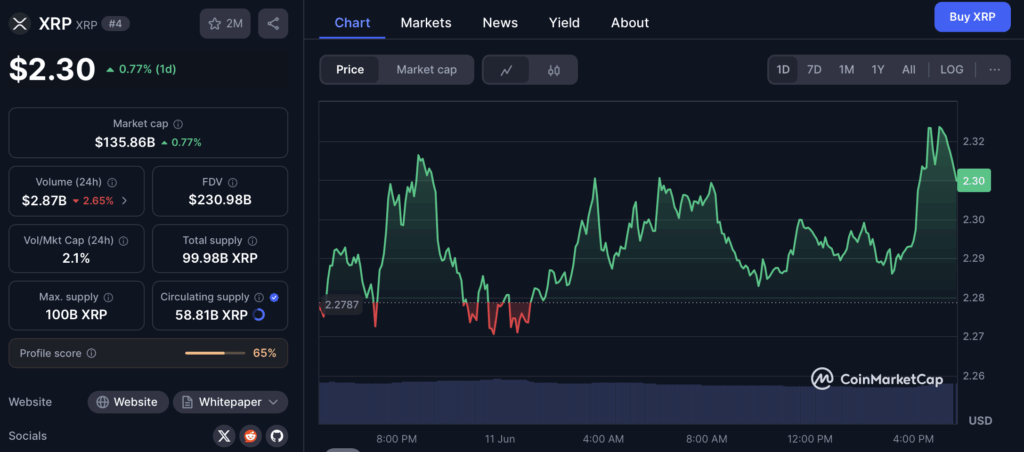Screen dimensions: 1024x452
Task: Click the 58.81B XRP circulating value
Action: pos(212,315)
